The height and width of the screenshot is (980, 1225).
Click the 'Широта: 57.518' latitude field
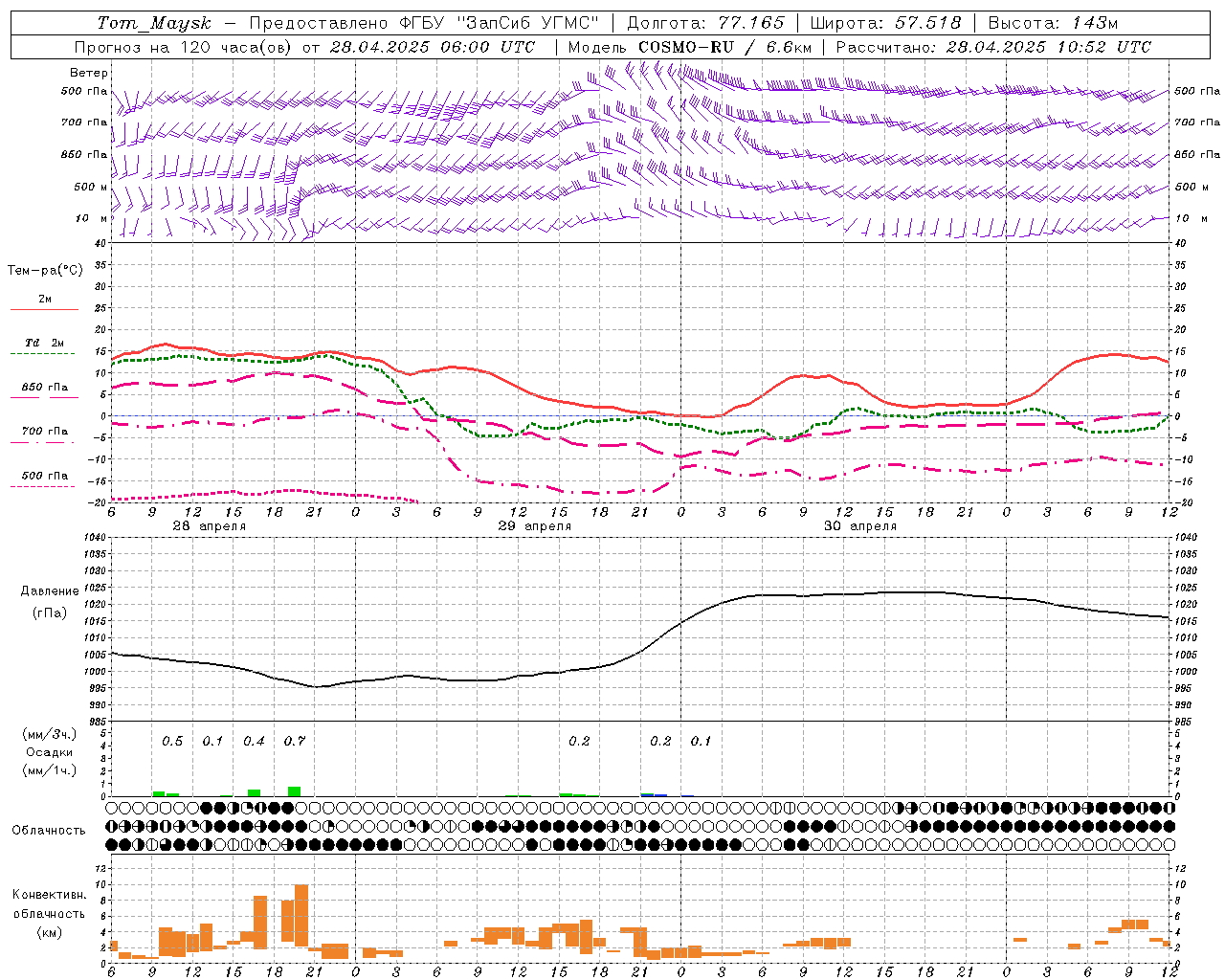[885, 23]
